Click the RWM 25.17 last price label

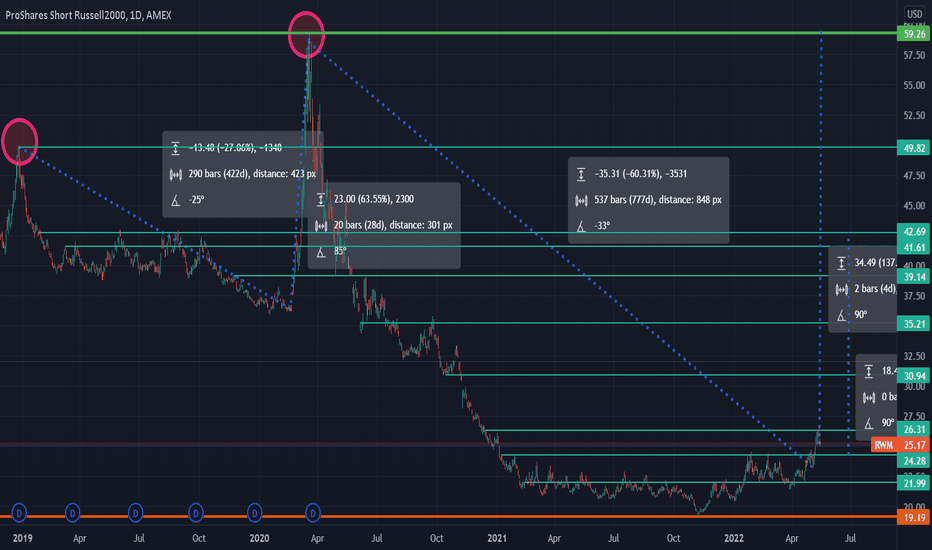coord(900,445)
